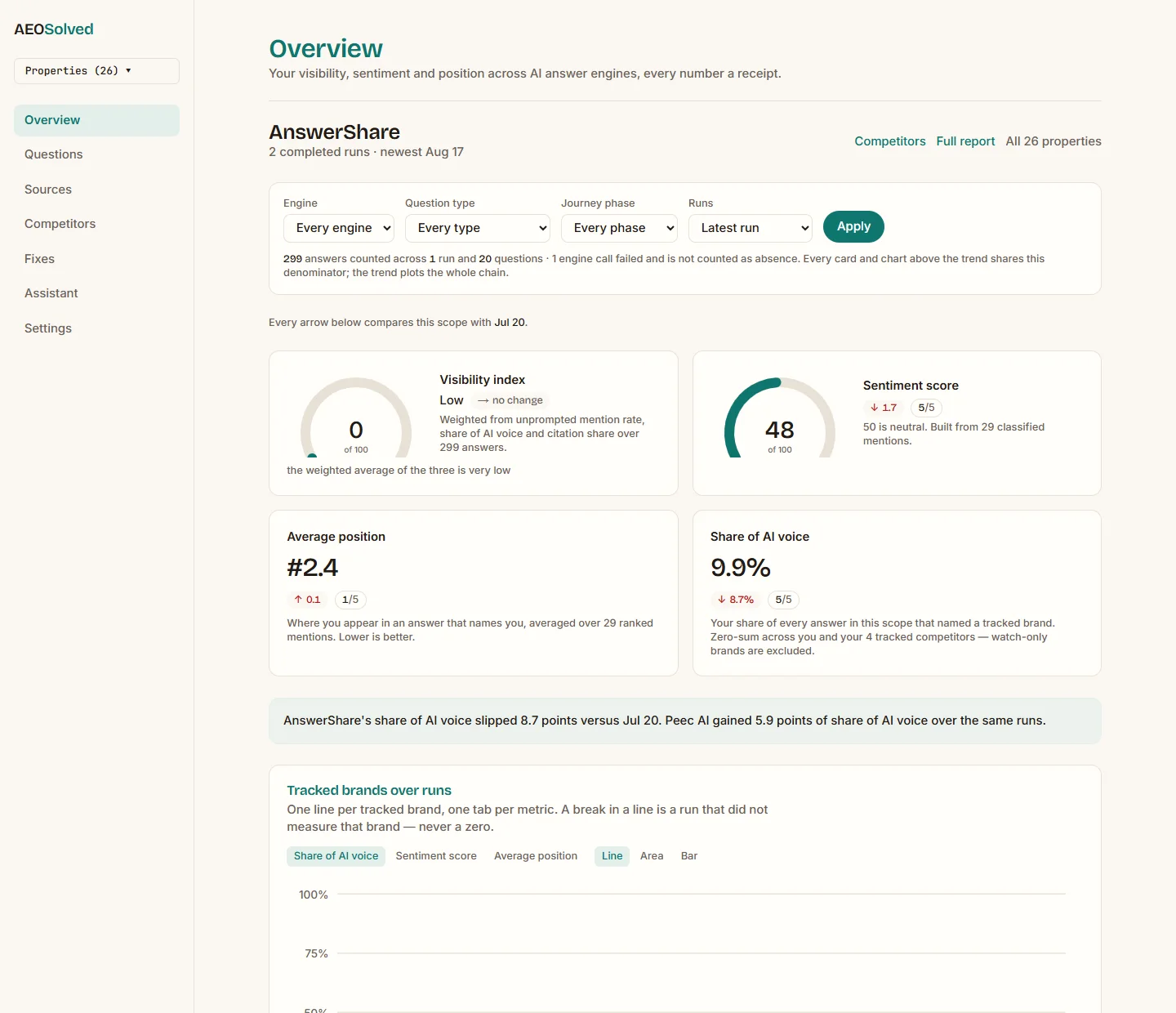The width and height of the screenshot is (1176, 1013).
Task: Open Settings in the sidebar
Action: click(96, 328)
